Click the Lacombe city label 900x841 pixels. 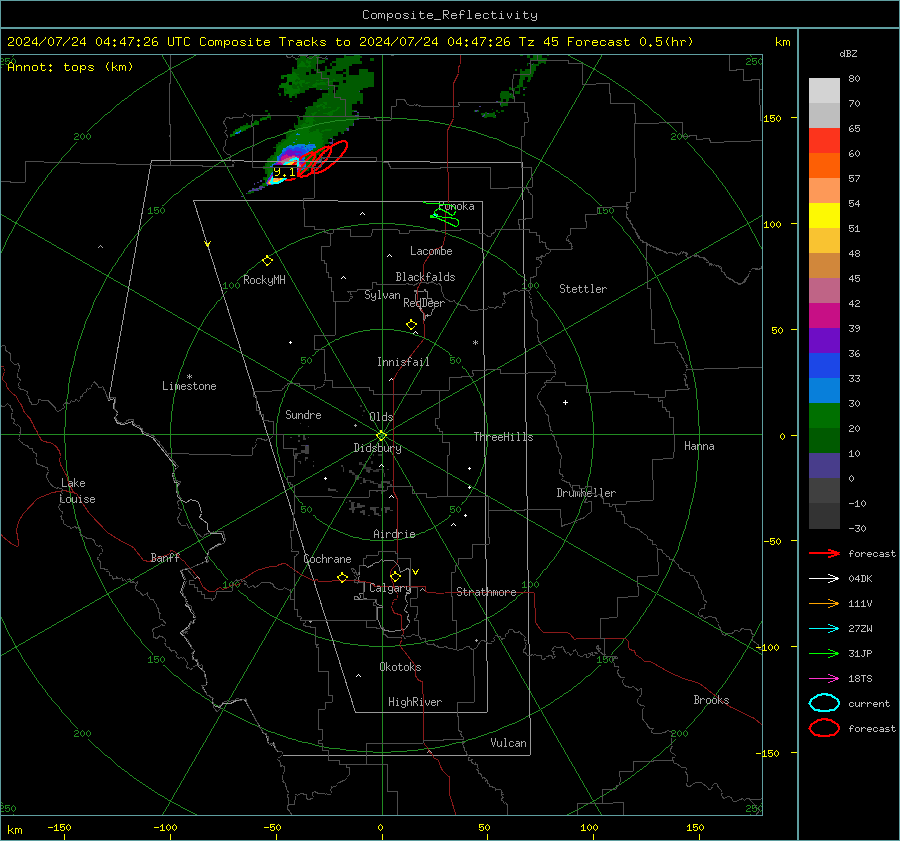tap(431, 251)
